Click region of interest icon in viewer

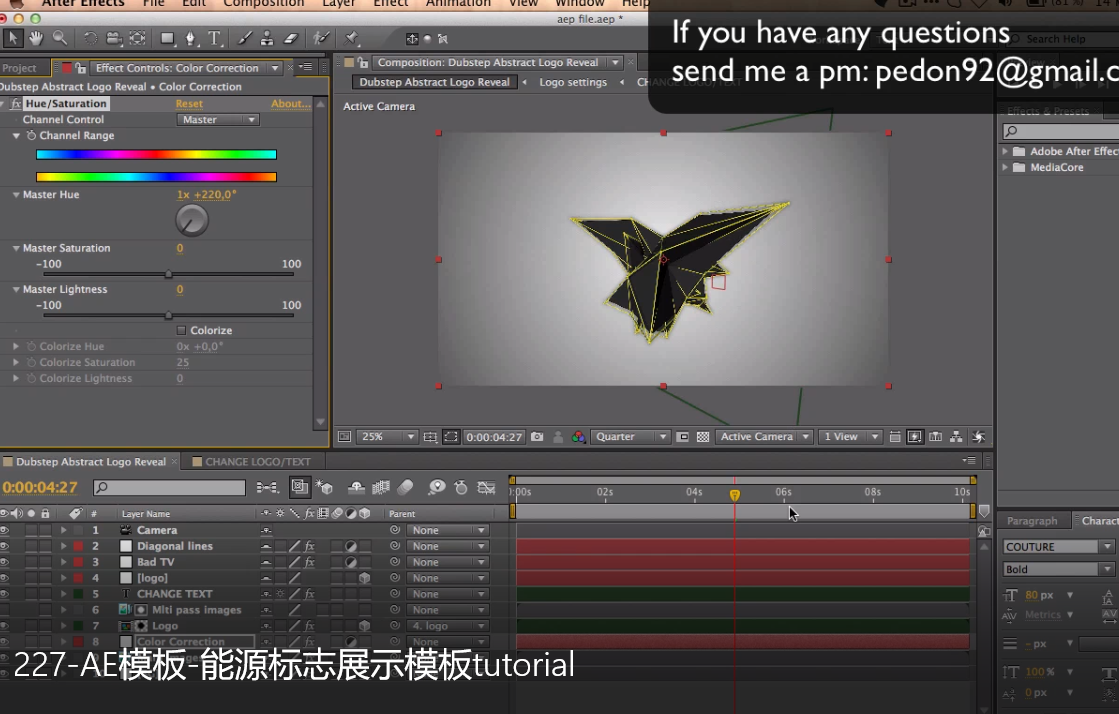point(683,436)
